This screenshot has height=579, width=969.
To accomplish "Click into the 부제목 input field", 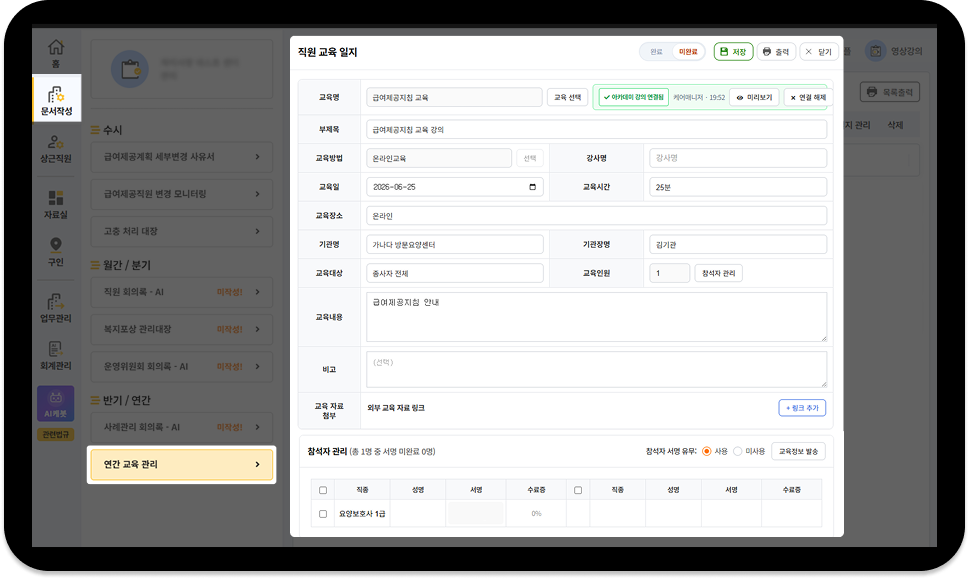I will (x=596, y=129).
